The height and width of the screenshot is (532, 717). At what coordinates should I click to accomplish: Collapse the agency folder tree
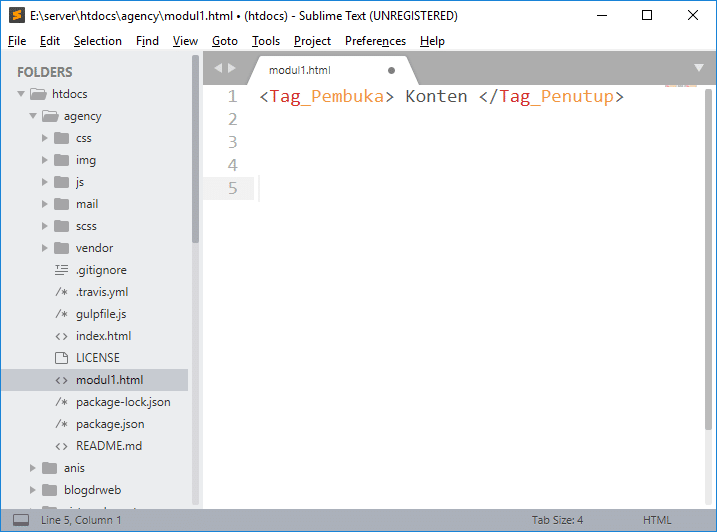click(x=32, y=116)
